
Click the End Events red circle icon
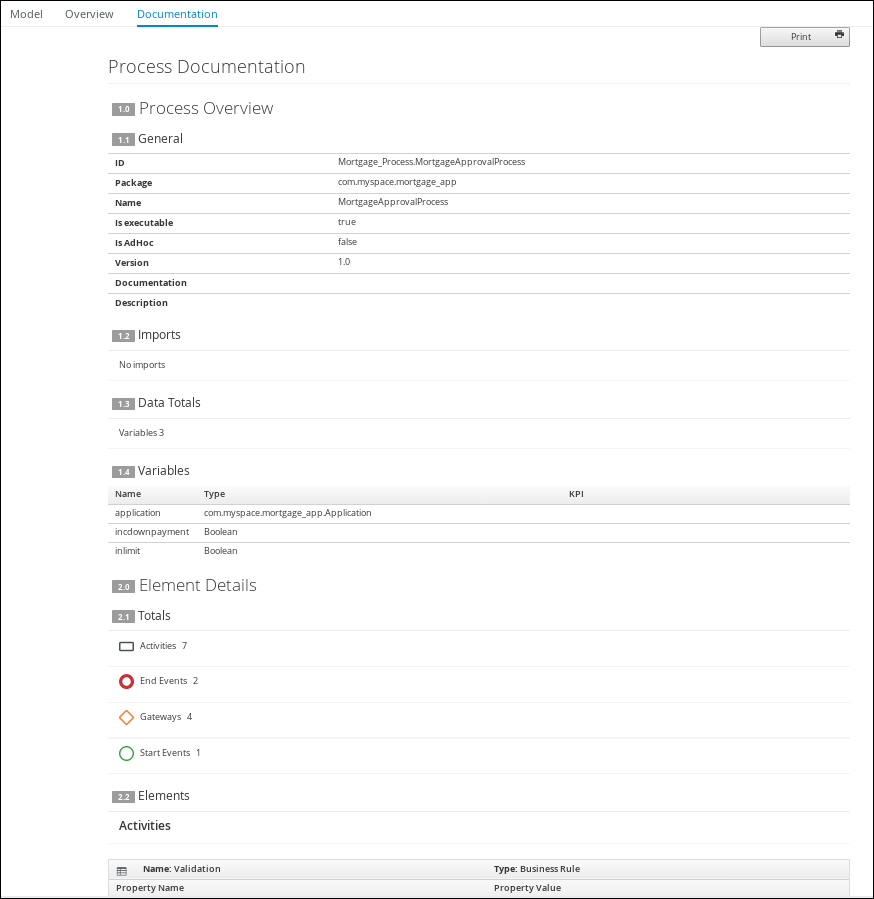click(126, 681)
